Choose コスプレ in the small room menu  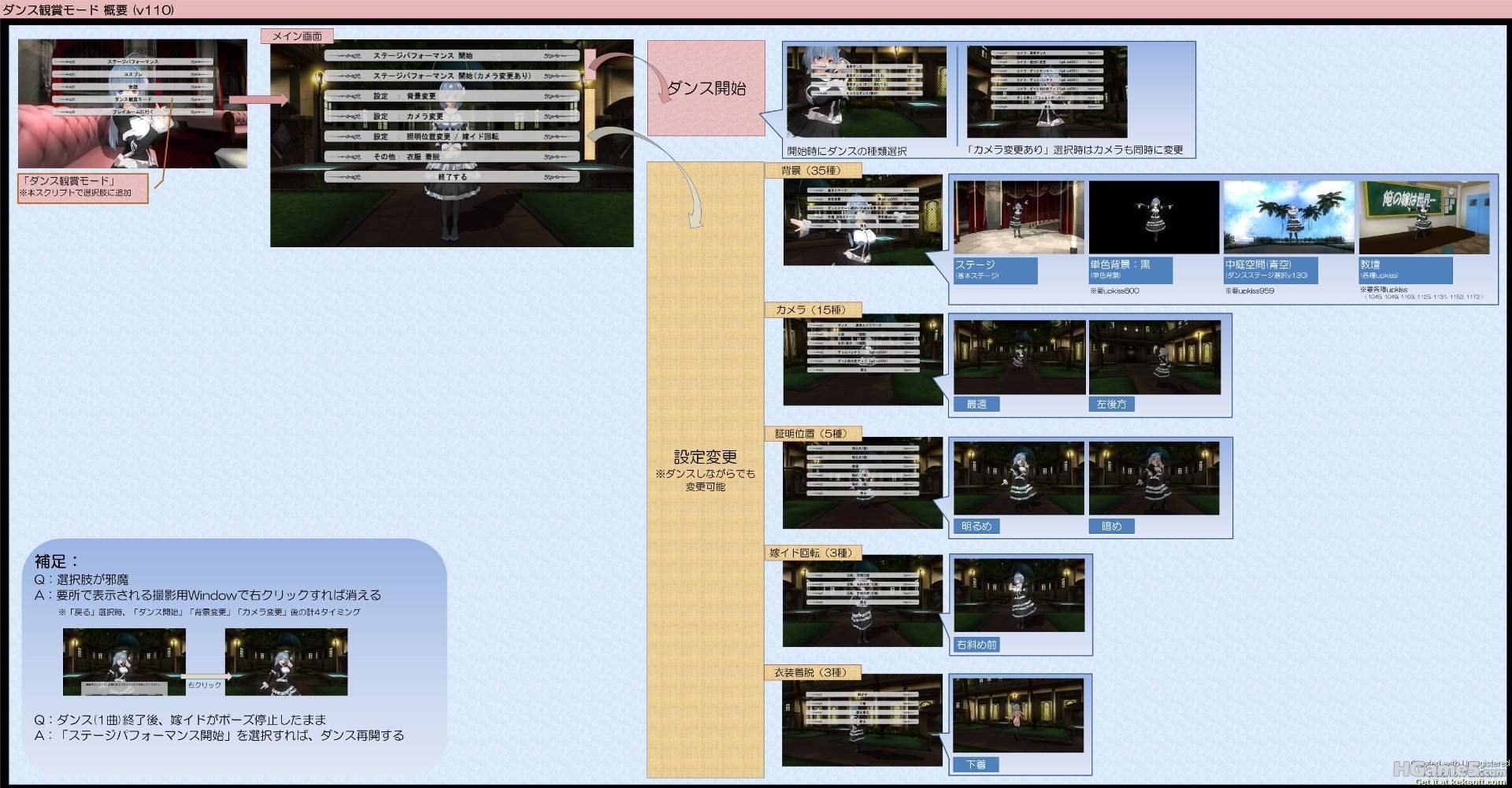tap(132, 74)
